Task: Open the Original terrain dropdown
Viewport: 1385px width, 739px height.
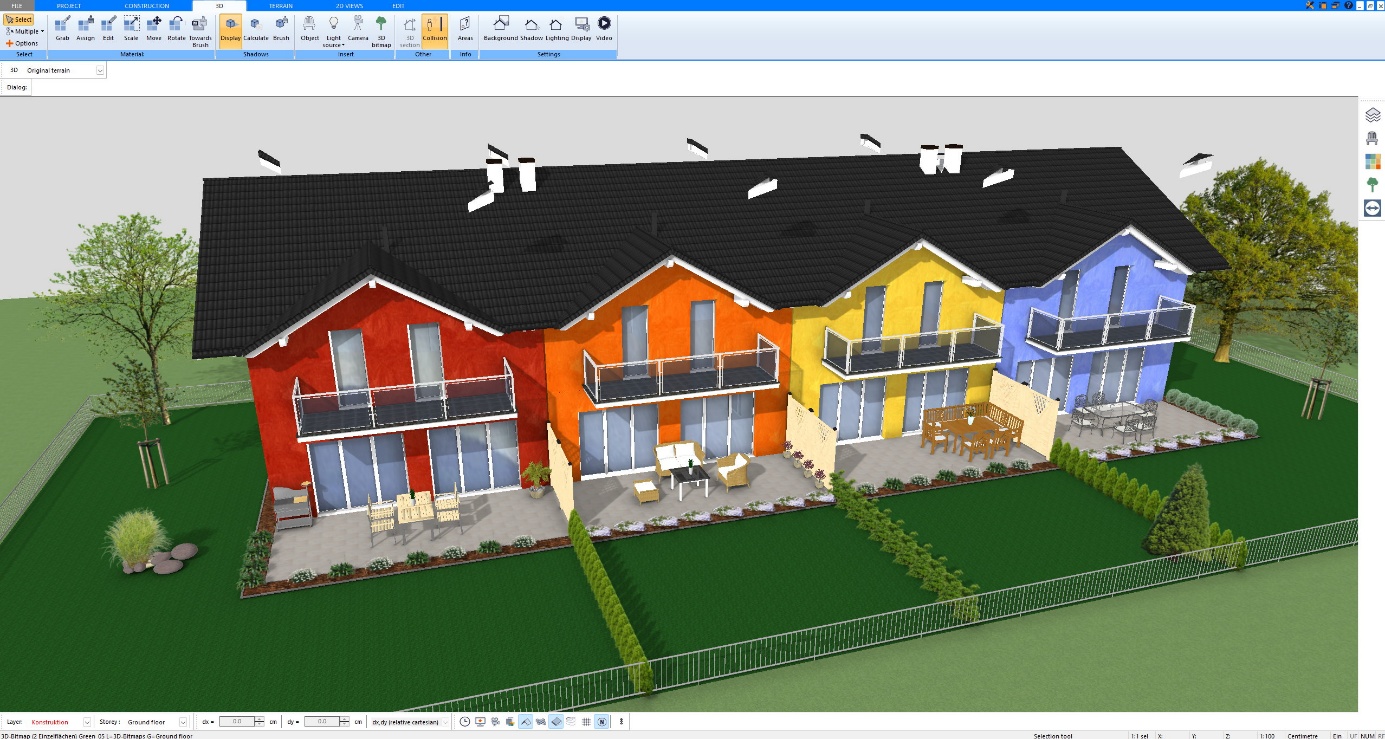Action: (97, 69)
